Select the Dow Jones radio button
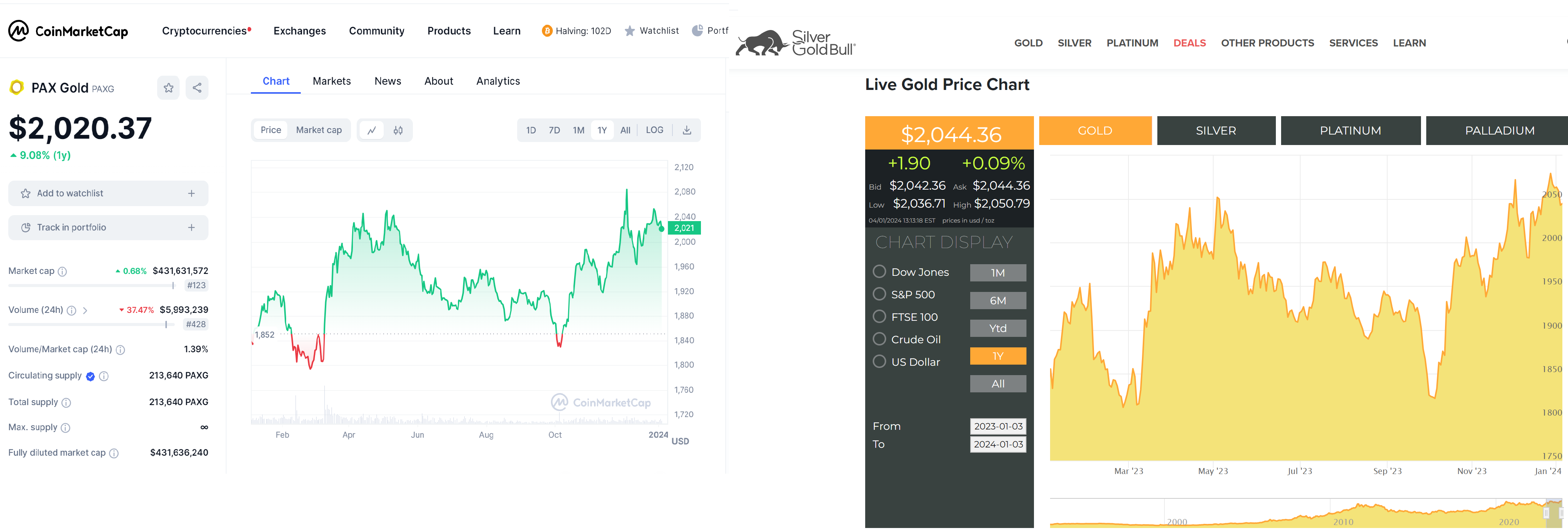The width and height of the screenshot is (1568, 531). (879, 271)
